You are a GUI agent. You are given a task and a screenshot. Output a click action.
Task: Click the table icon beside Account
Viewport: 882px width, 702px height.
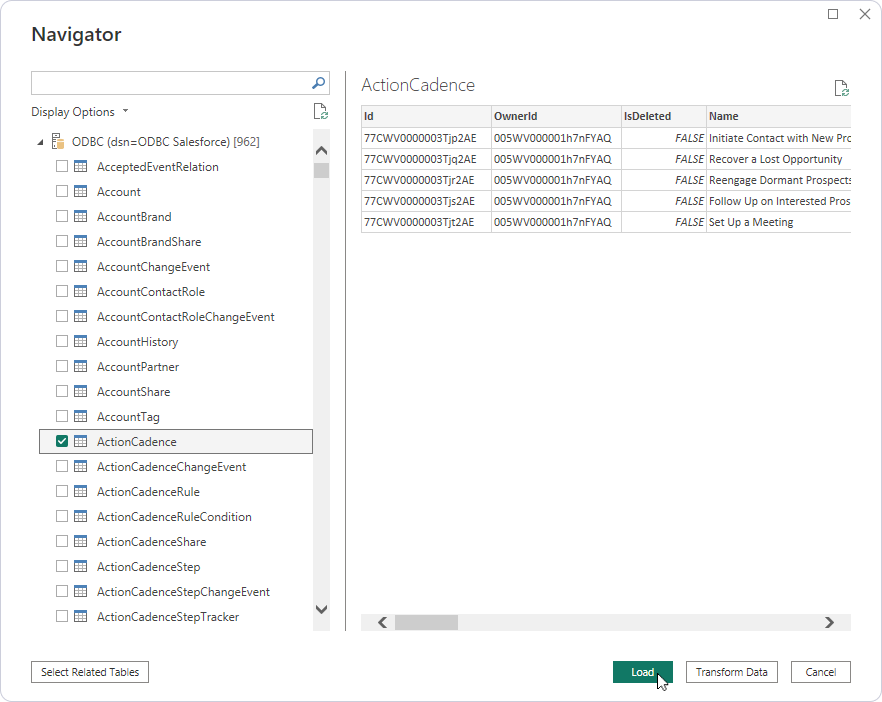(x=80, y=192)
